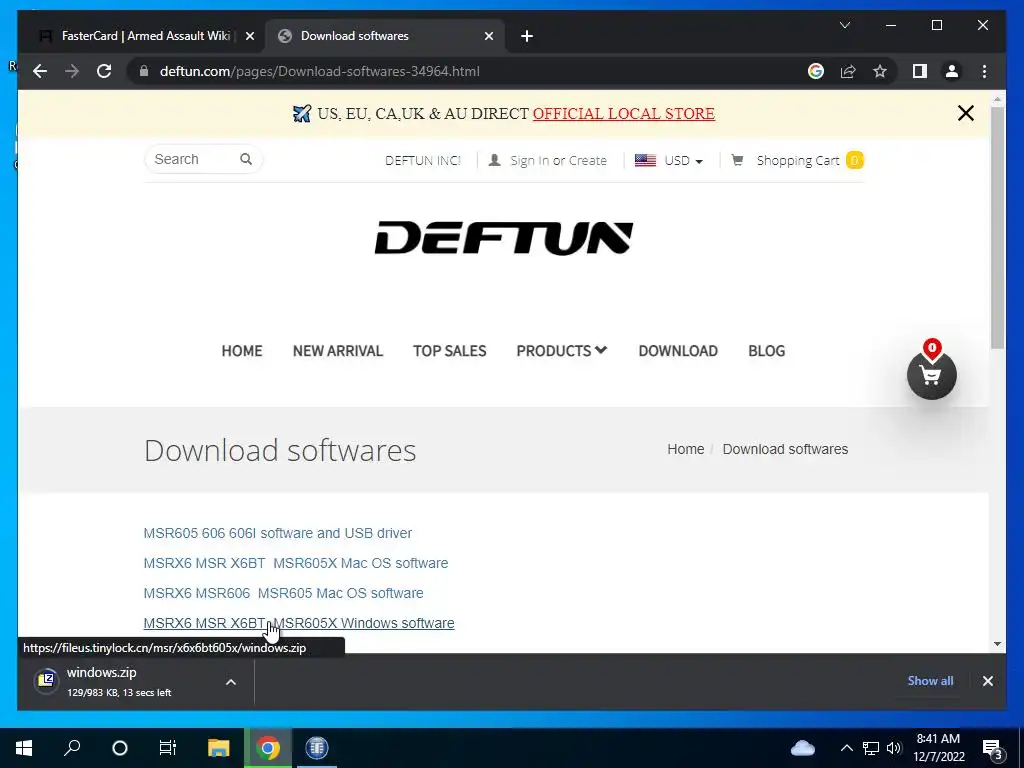Open the notification center icon
Image resolution: width=1024 pixels, height=768 pixels.
coord(993,749)
